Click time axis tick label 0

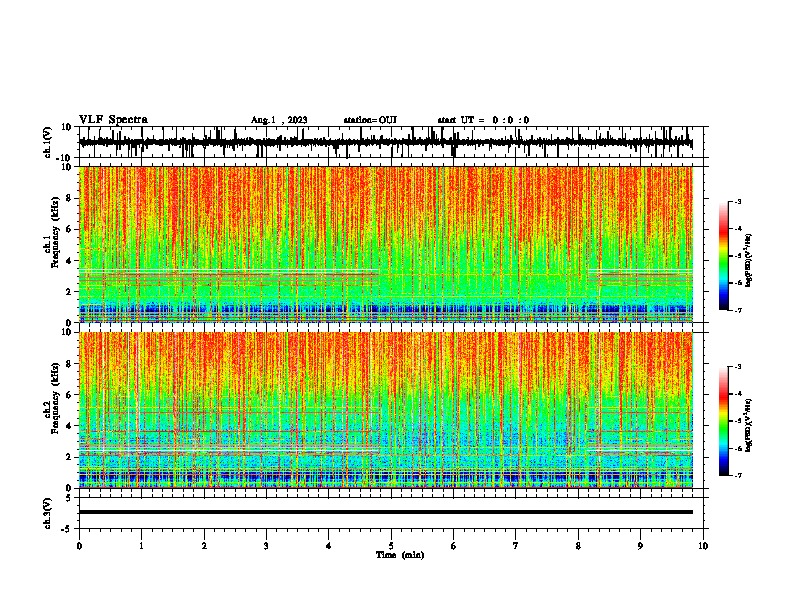point(79,546)
